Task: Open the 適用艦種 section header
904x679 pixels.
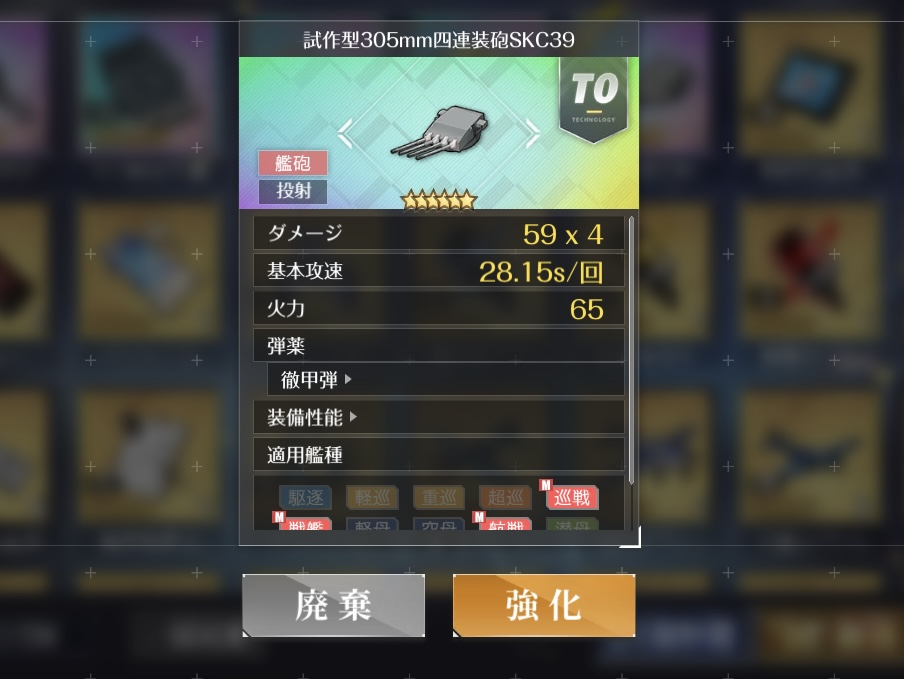Action: tap(439, 455)
